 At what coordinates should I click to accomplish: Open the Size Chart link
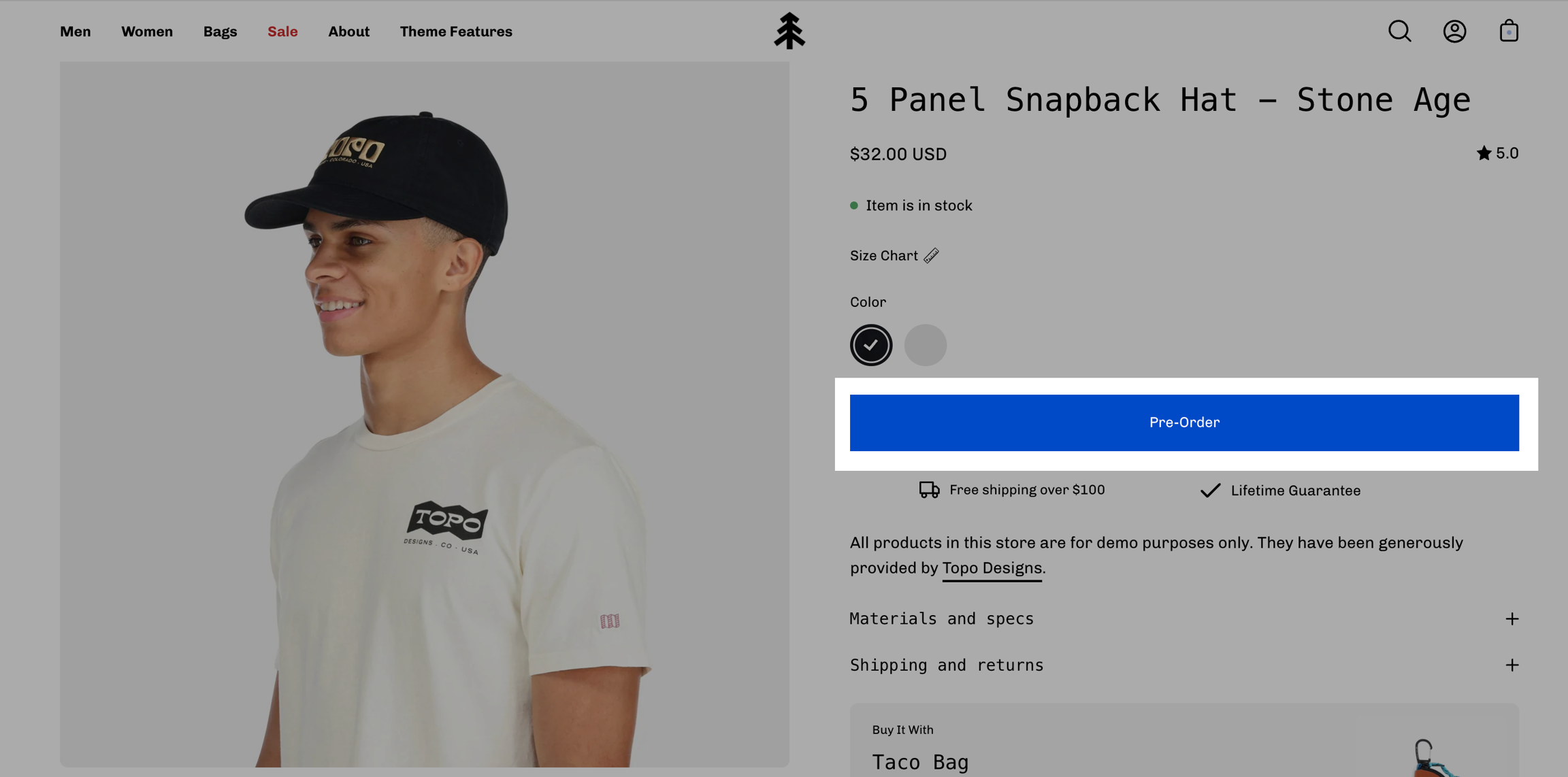point(884,256)
